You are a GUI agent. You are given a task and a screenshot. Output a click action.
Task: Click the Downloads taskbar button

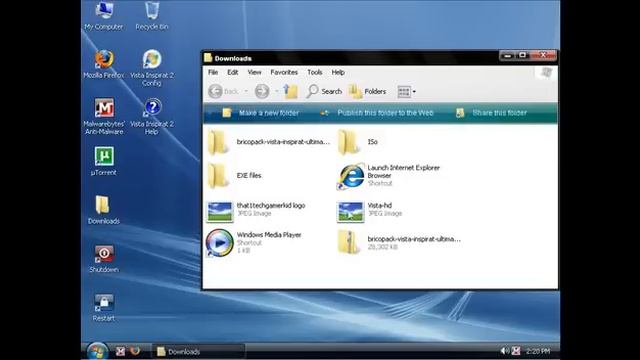coord(198,351)
